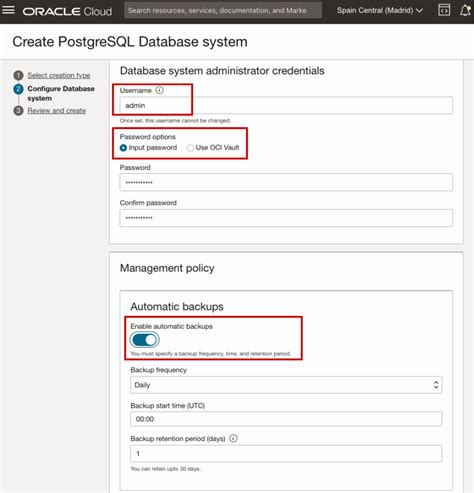Viewport: 474px width, 493px height.
Task: Click the Oracle Cloud logo
Action: pyautogui.click(x=67, y=11)
